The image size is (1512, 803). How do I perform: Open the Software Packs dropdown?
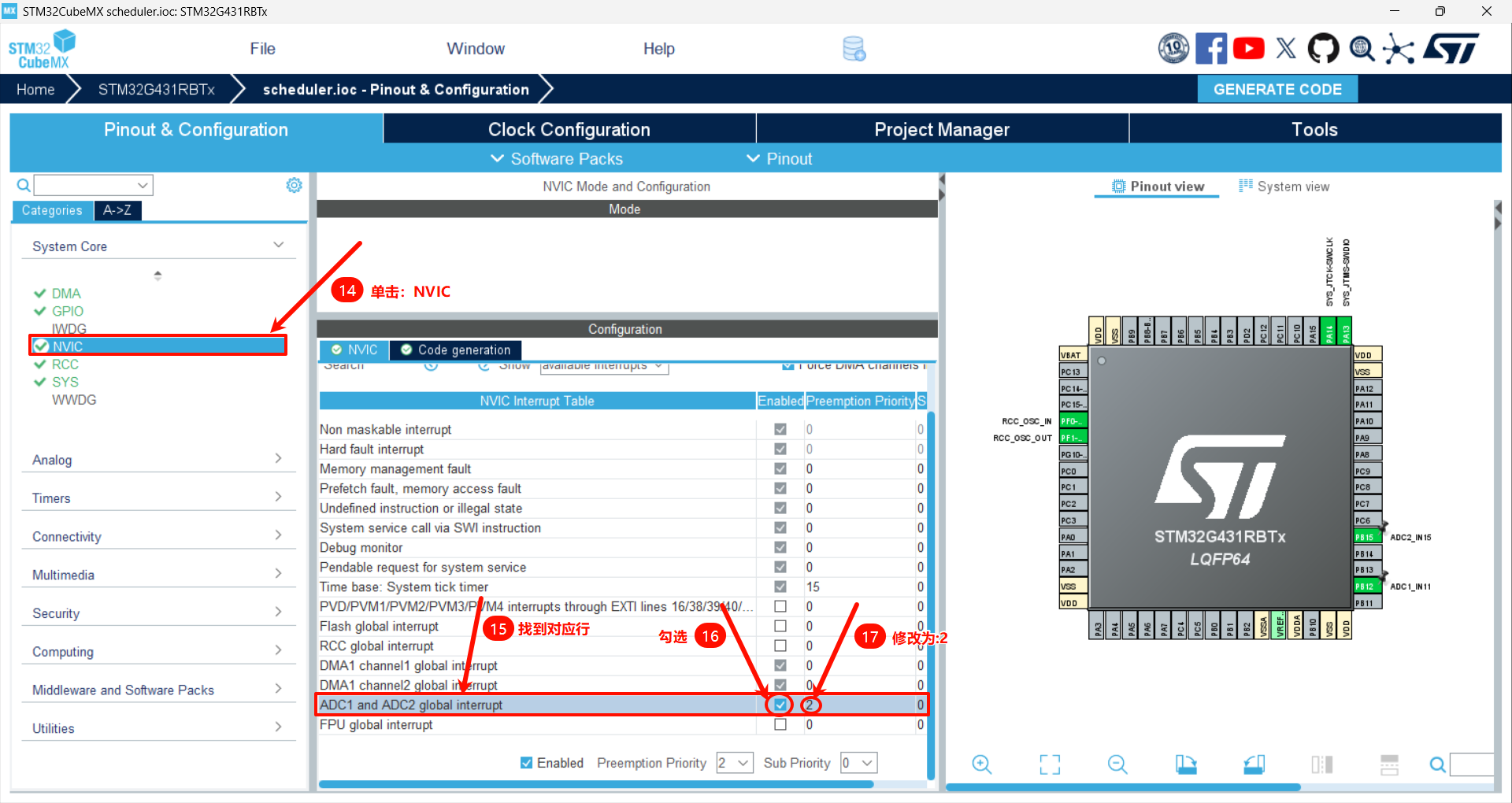pyautogui.click(x=557, y=159)
